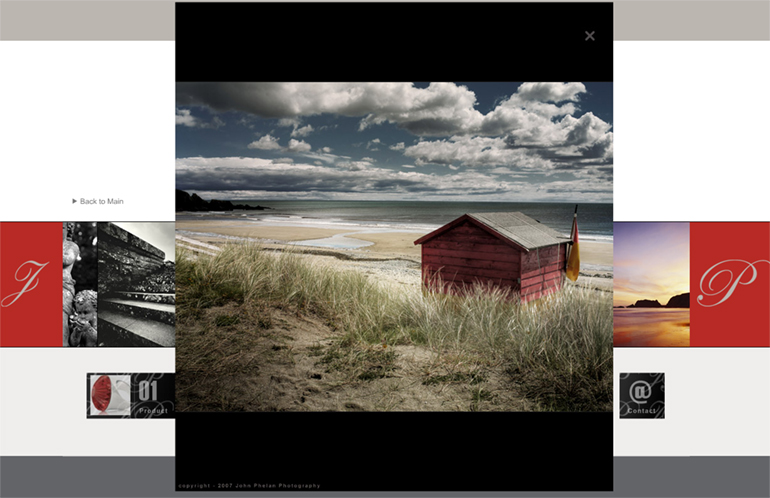
Task: Open the Contact @ icon
Action: pyautogui.click(x=641, y=390)
